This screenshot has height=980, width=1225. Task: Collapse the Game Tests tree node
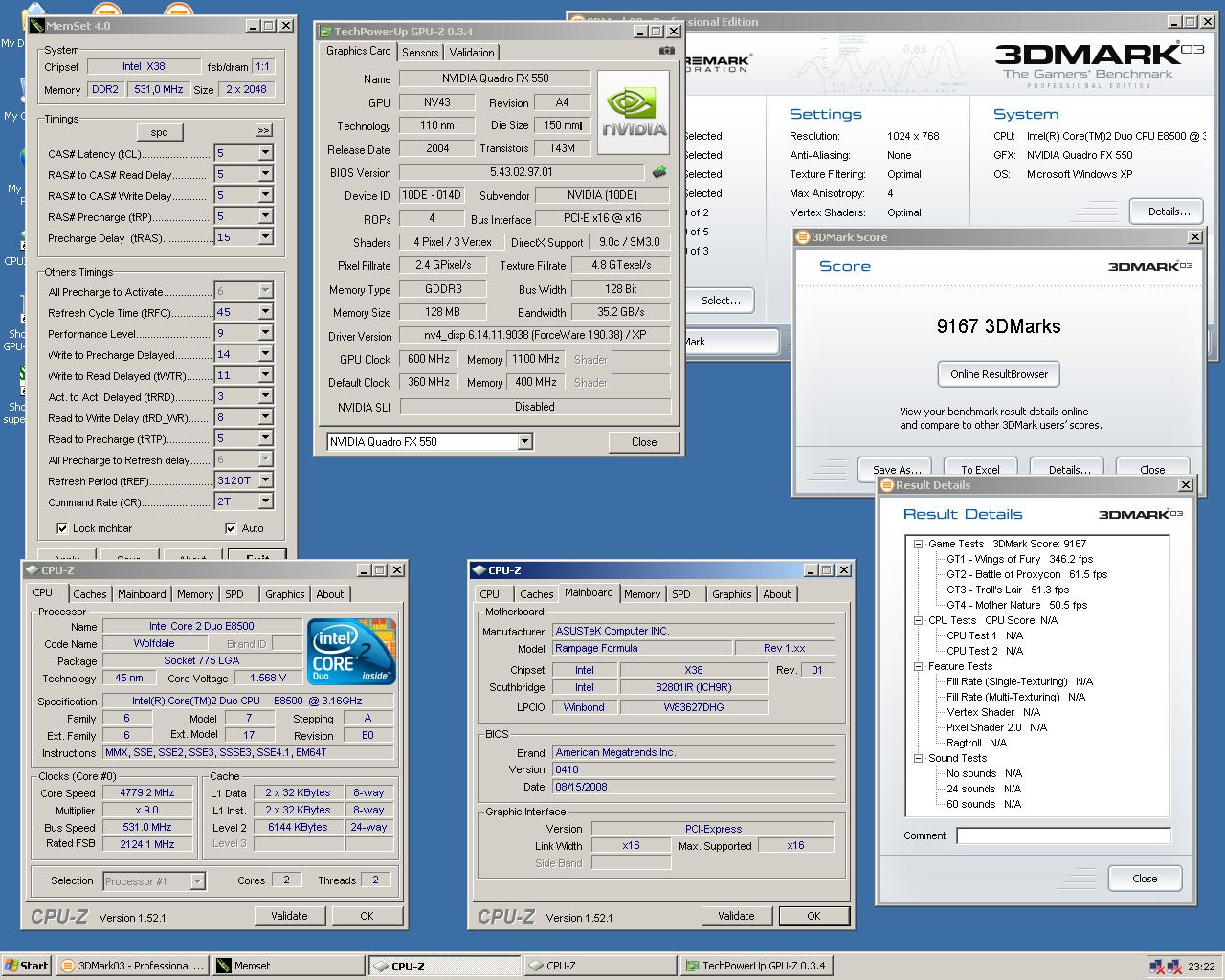click(918, 544)
